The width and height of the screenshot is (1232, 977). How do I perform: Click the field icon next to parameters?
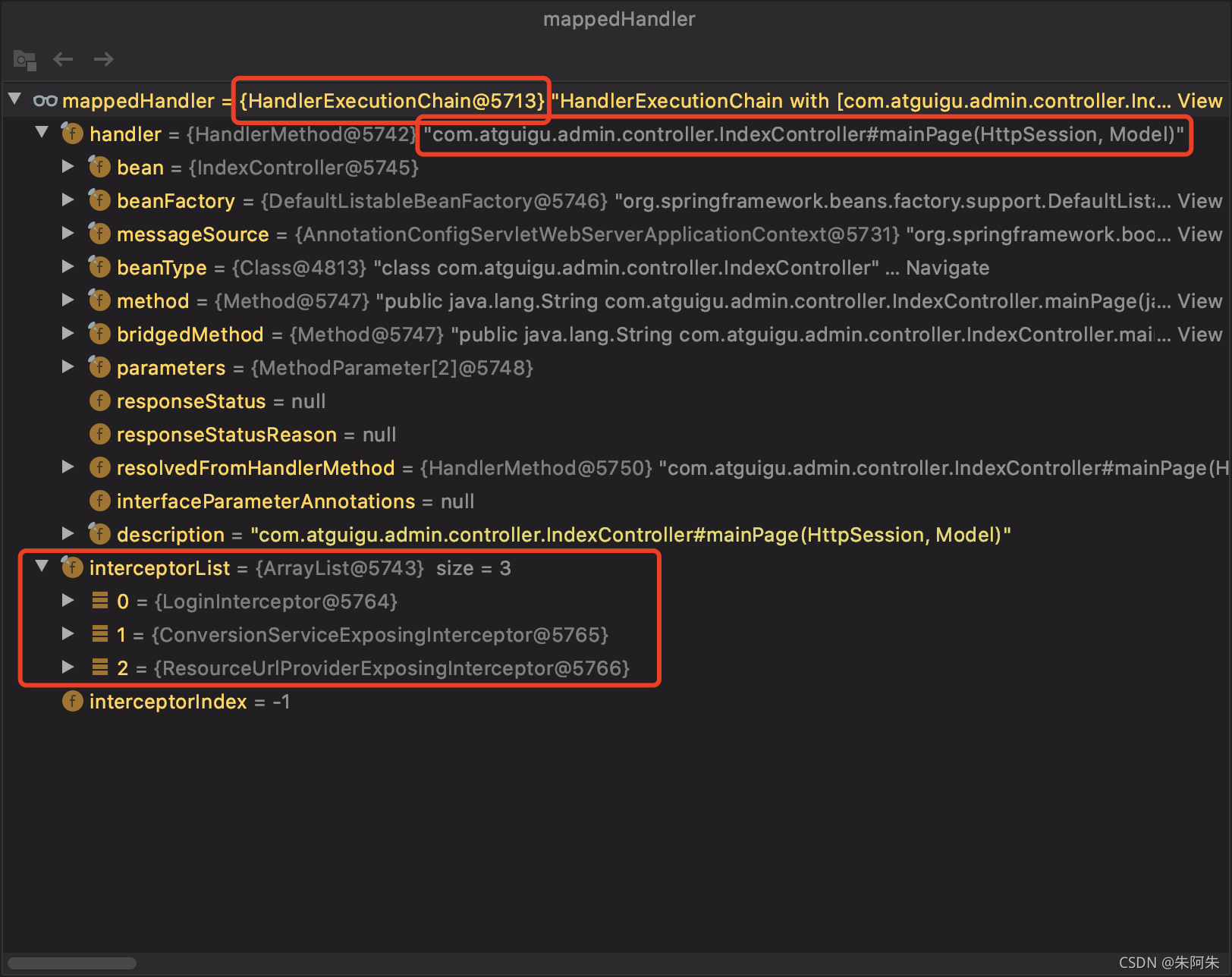(99, 368)
